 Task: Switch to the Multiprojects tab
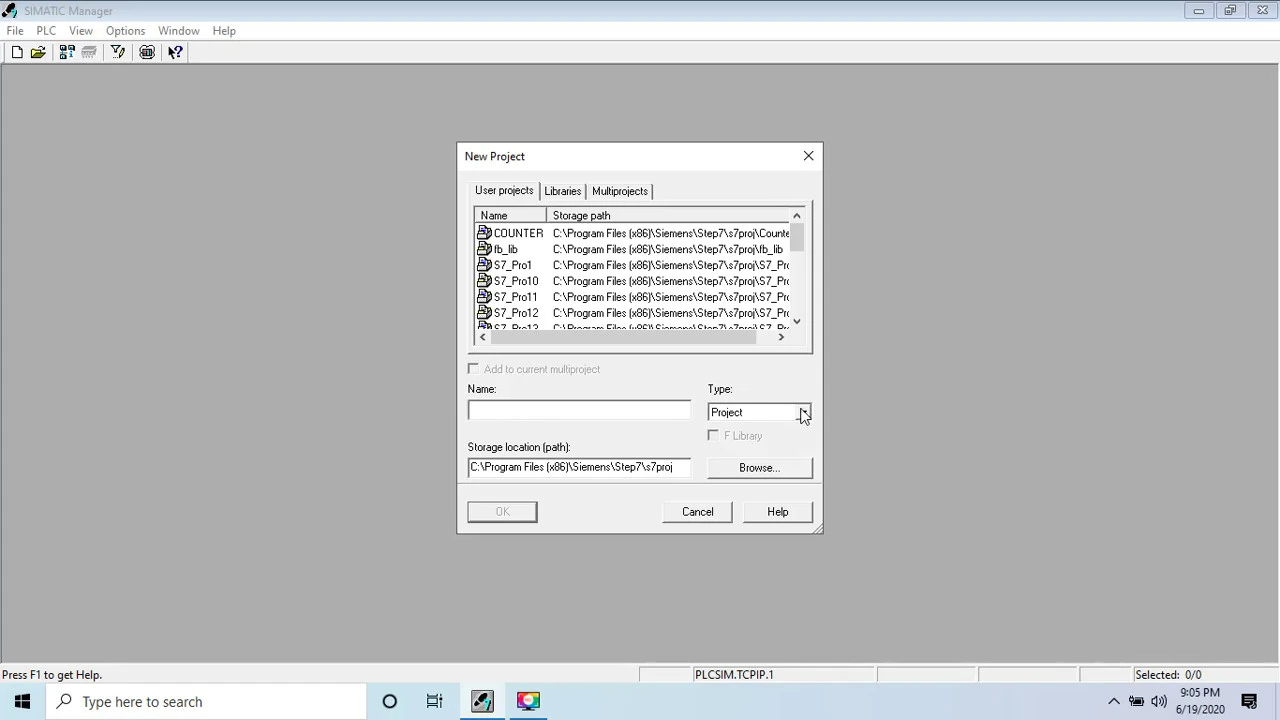(620, 191)
